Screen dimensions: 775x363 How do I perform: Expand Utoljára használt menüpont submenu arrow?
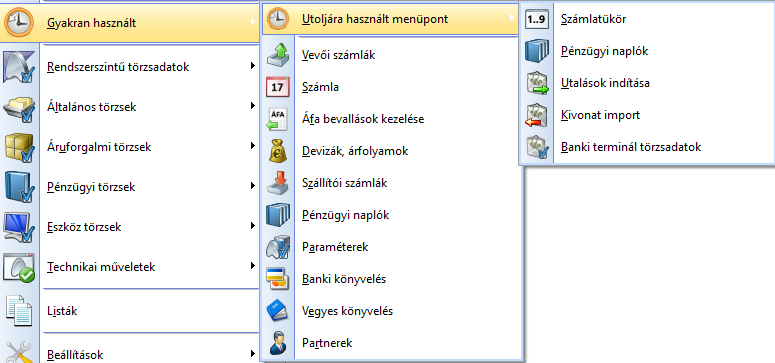(x=512, y=19)
